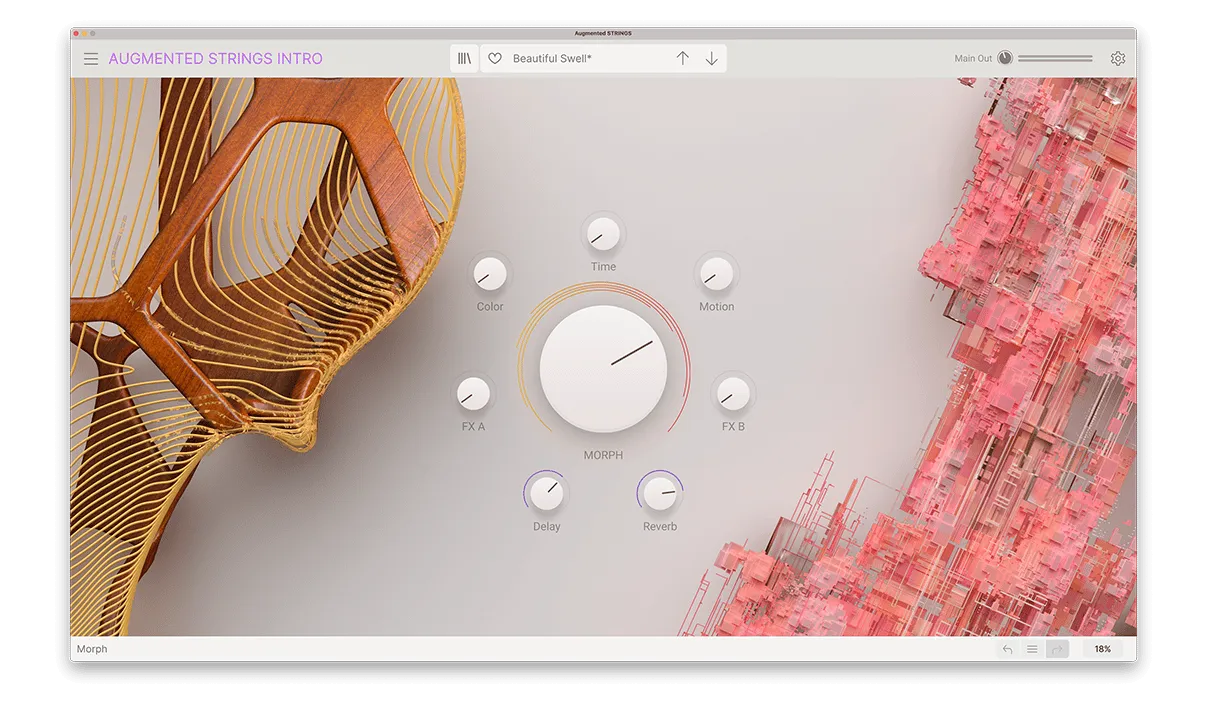The height and width of the screenshot is (703, 1206).
Task: Click the FX B knob
Action: (x=733, y=394)
